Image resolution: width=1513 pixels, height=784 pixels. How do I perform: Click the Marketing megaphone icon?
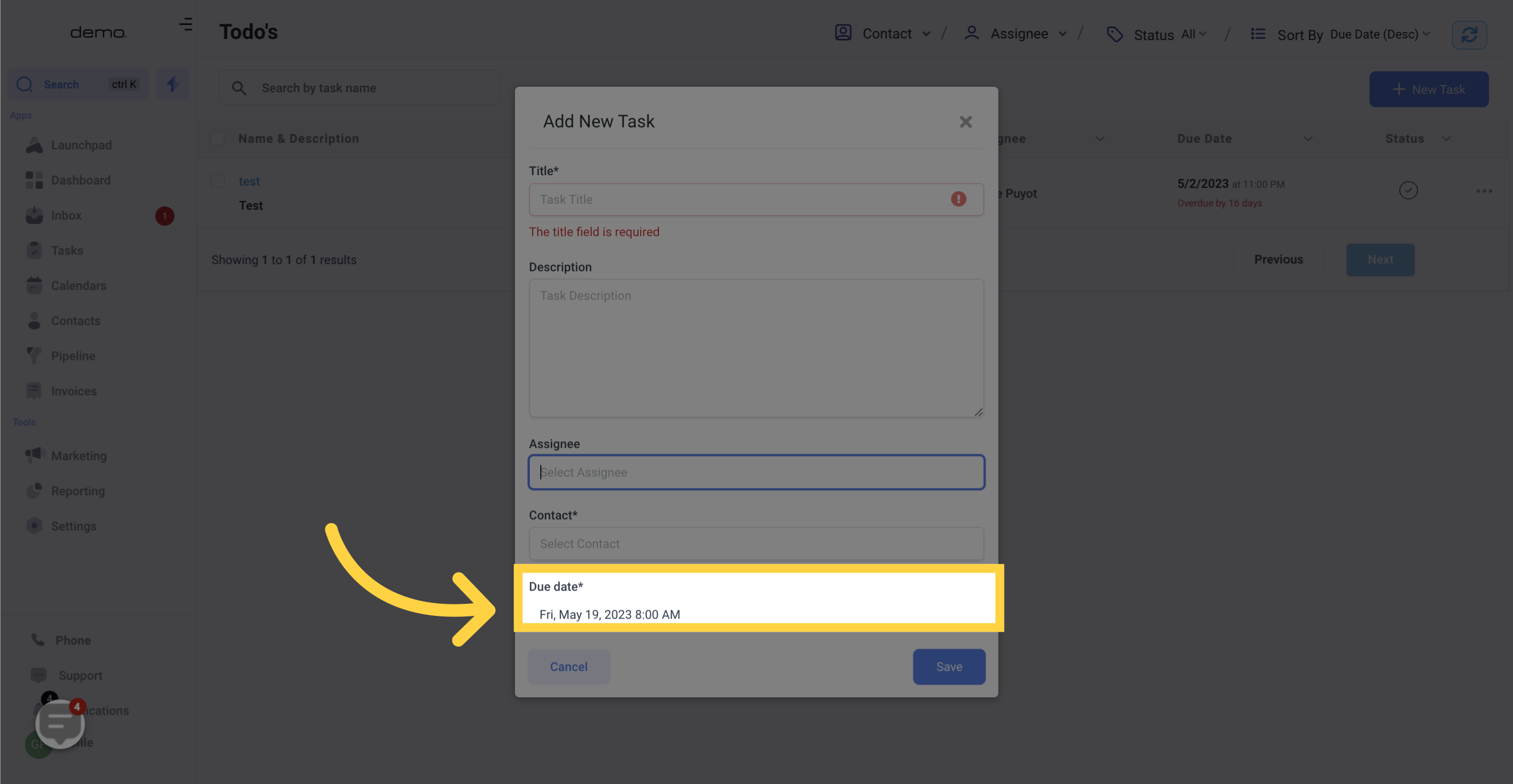pyautogui.click(x=35, y=455)
